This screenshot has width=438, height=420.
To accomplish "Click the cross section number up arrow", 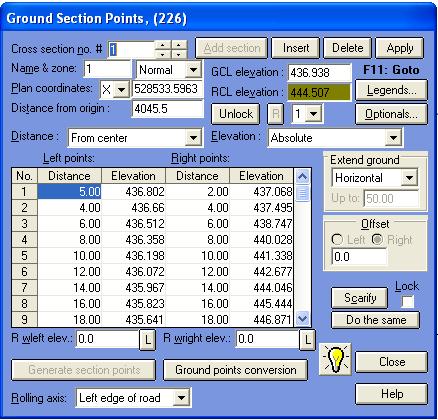I will pyautogui.click(x=163, y=45).
